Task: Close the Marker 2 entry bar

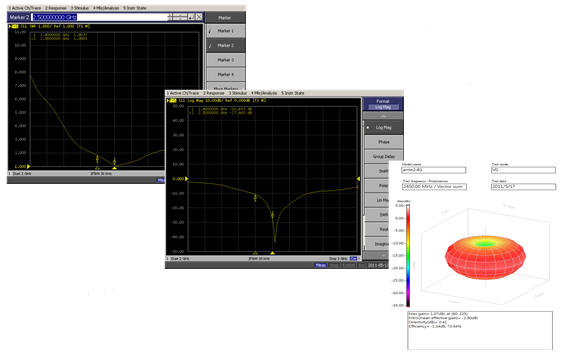Action: (199, 17)
